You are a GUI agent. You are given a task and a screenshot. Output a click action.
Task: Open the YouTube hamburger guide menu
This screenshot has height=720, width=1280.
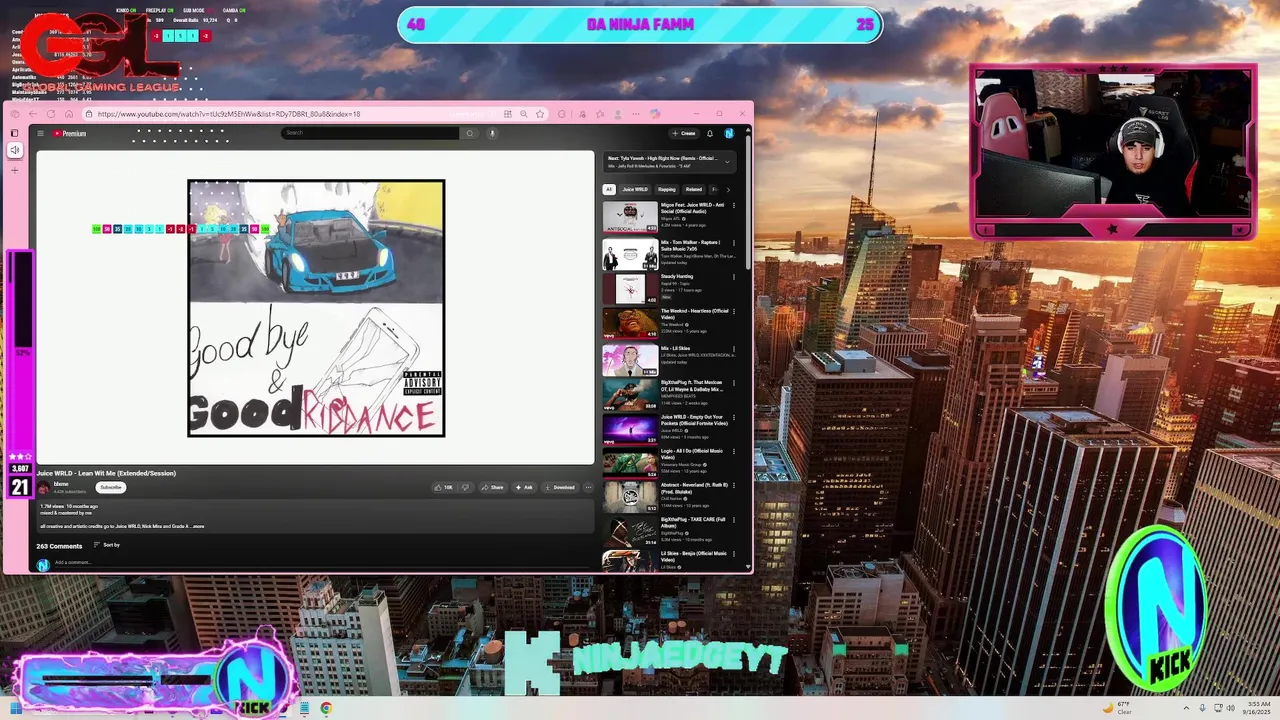[41, 133]
